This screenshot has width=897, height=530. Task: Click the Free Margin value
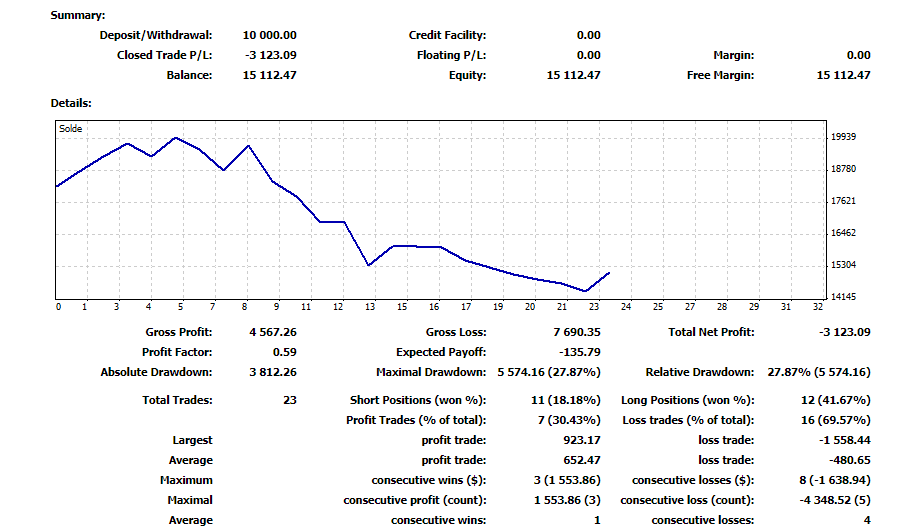(843, 75)
